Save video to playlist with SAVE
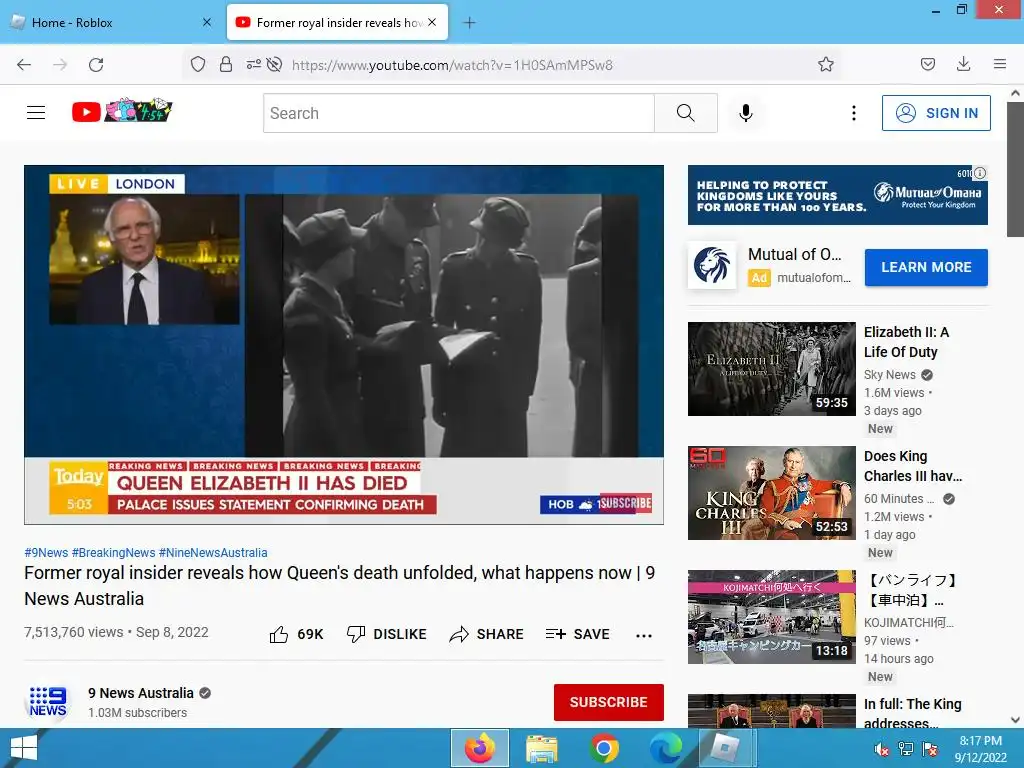 click(578, 634)
